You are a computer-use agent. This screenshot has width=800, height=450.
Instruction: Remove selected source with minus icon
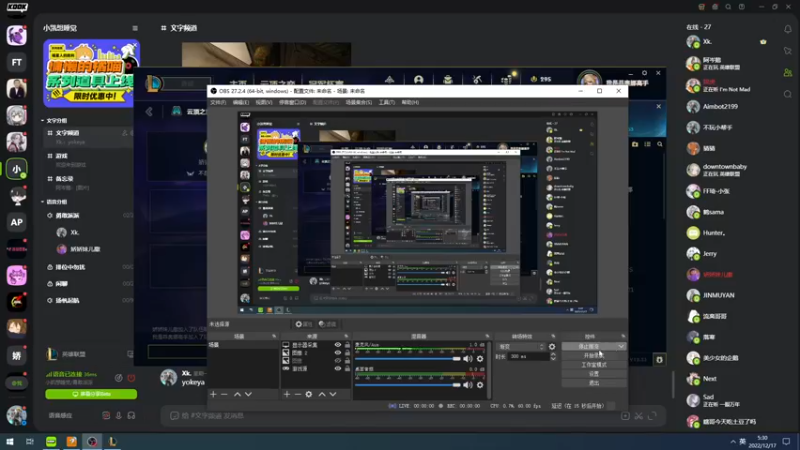tap(297, 394)
